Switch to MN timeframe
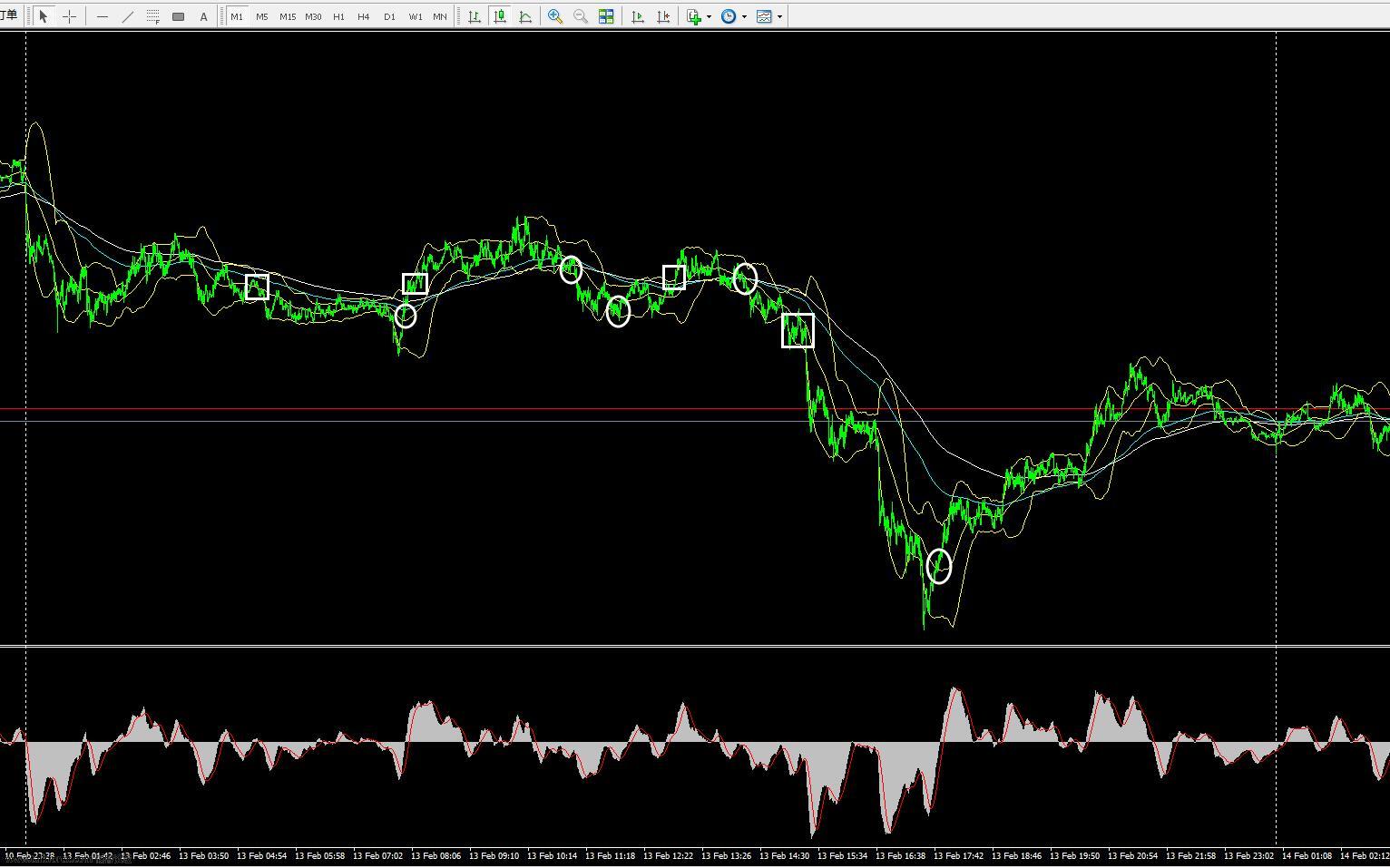 [x=440, y=16]
